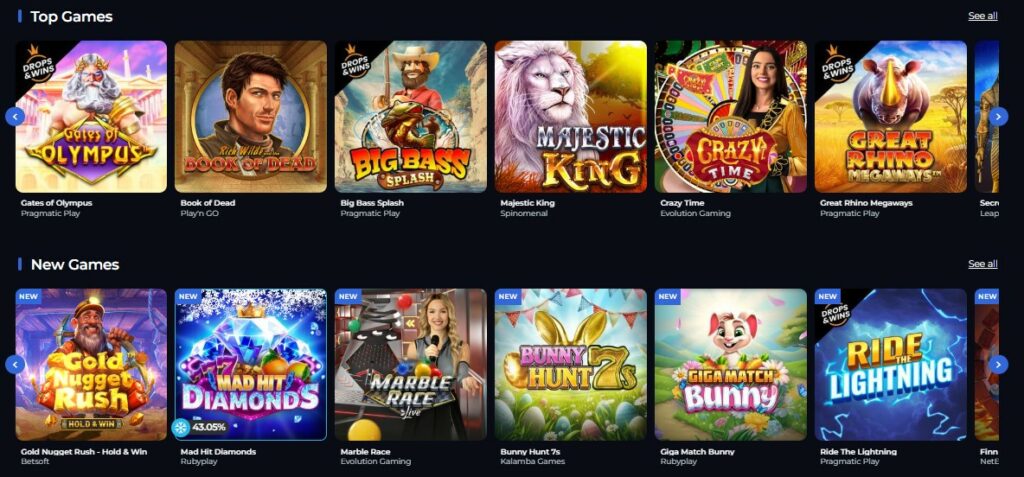
Task: Open the Giga Match Bunny thumbnail
Action: [x=731, y=365]
